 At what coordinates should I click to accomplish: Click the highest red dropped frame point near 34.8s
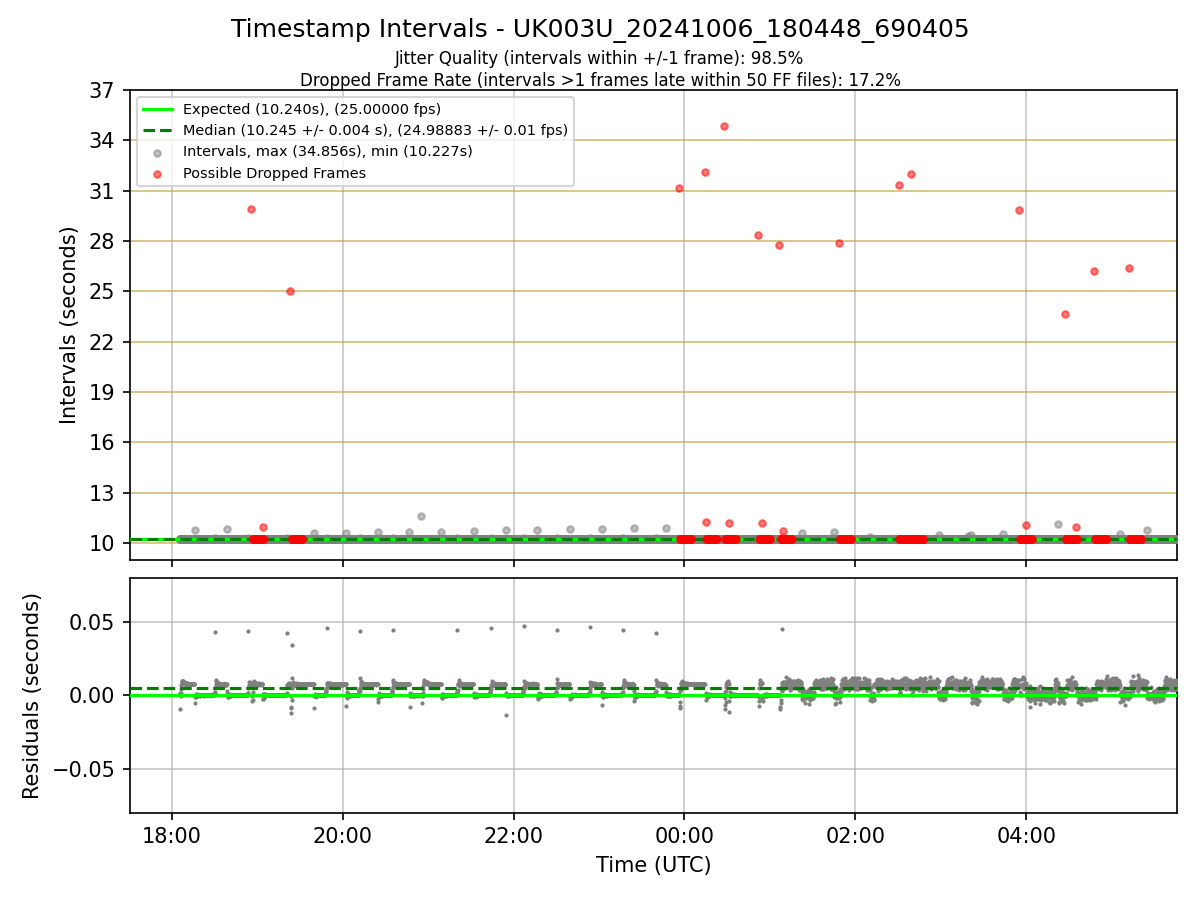click(x=724, y=126)
